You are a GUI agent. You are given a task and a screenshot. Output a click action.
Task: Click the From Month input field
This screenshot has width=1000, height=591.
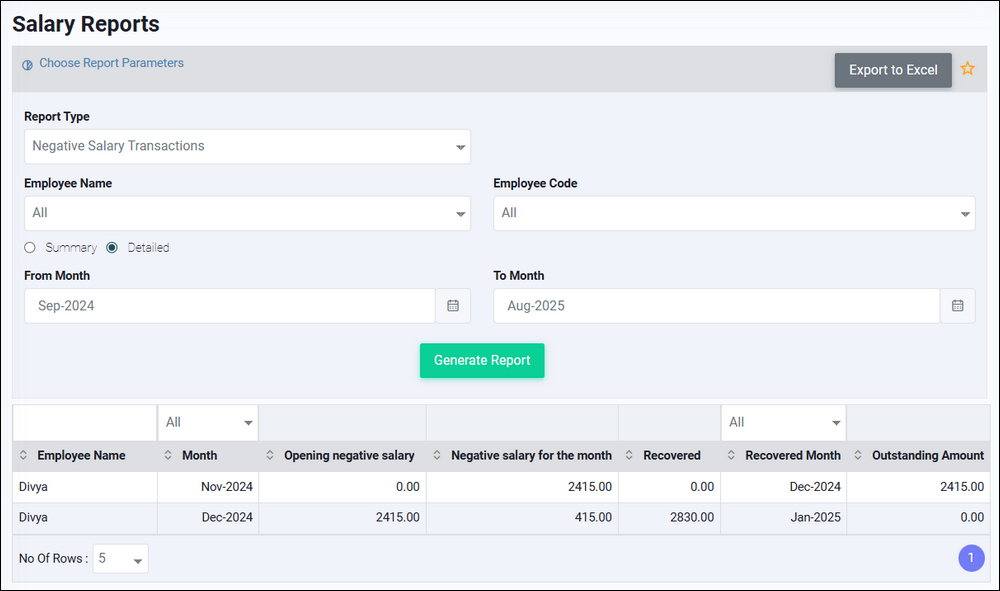(x=229, y=306)
